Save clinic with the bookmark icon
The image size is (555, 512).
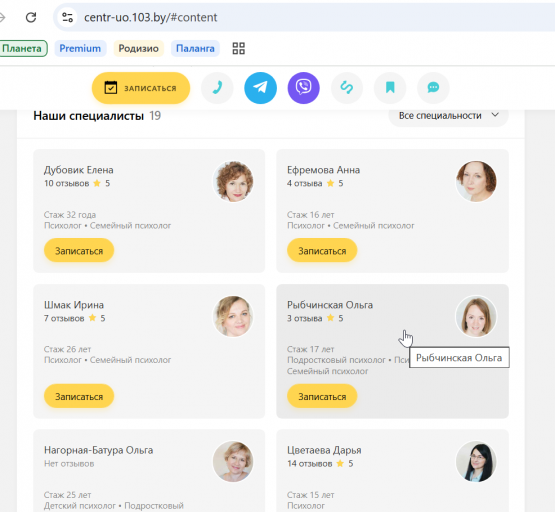[390, 88]
